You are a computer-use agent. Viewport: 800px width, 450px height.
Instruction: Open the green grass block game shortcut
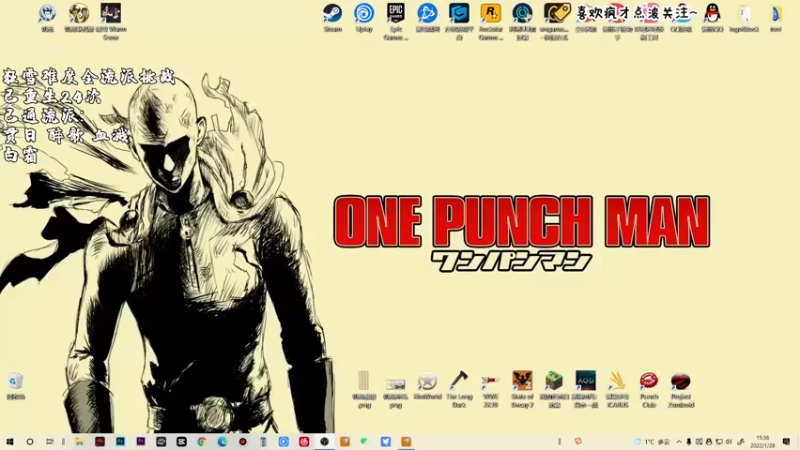[554, 389]
